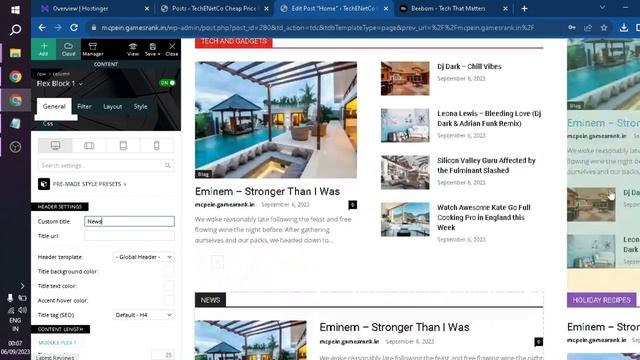Click the View icon in composer toolbar

click(133, 49)
